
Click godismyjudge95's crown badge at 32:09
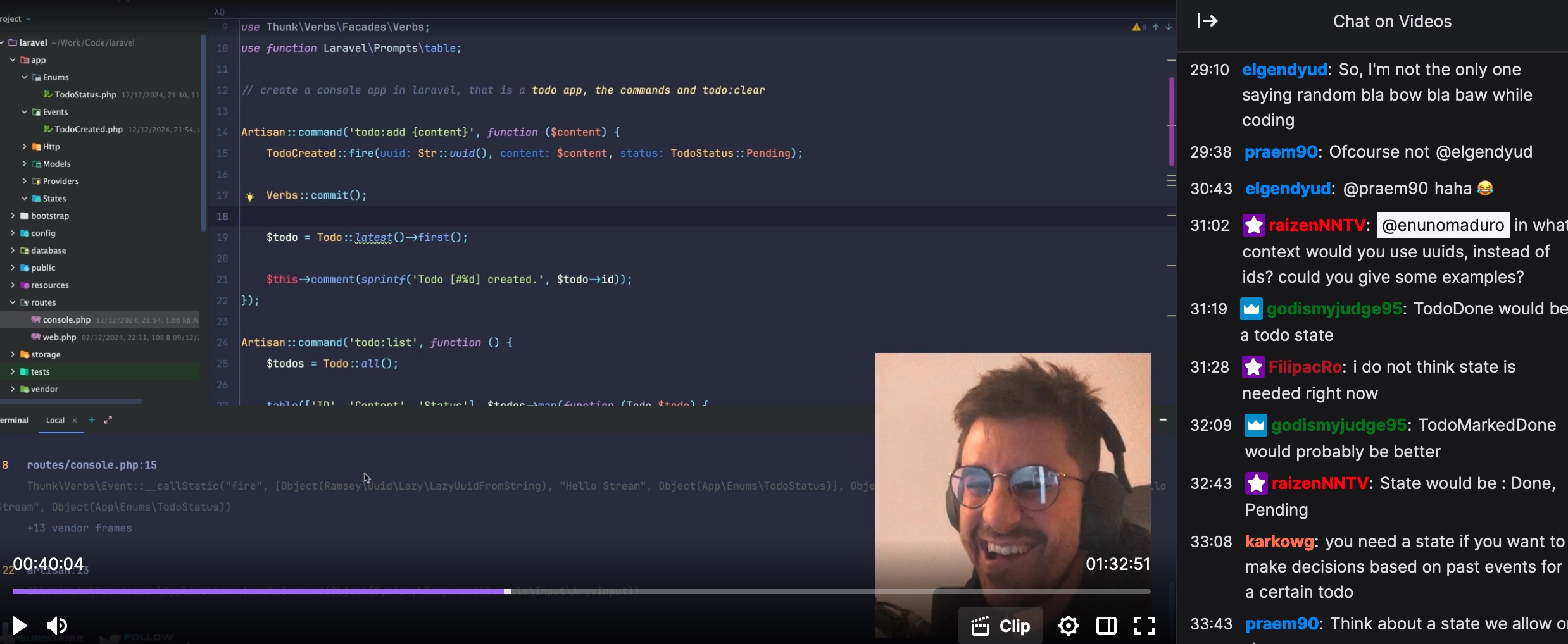1256,425
